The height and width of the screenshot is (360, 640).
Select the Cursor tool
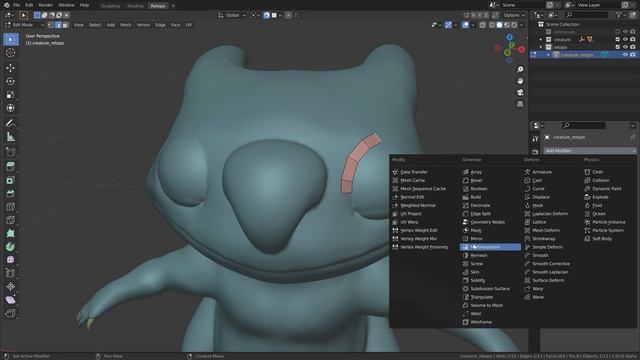tap(11, 53)
